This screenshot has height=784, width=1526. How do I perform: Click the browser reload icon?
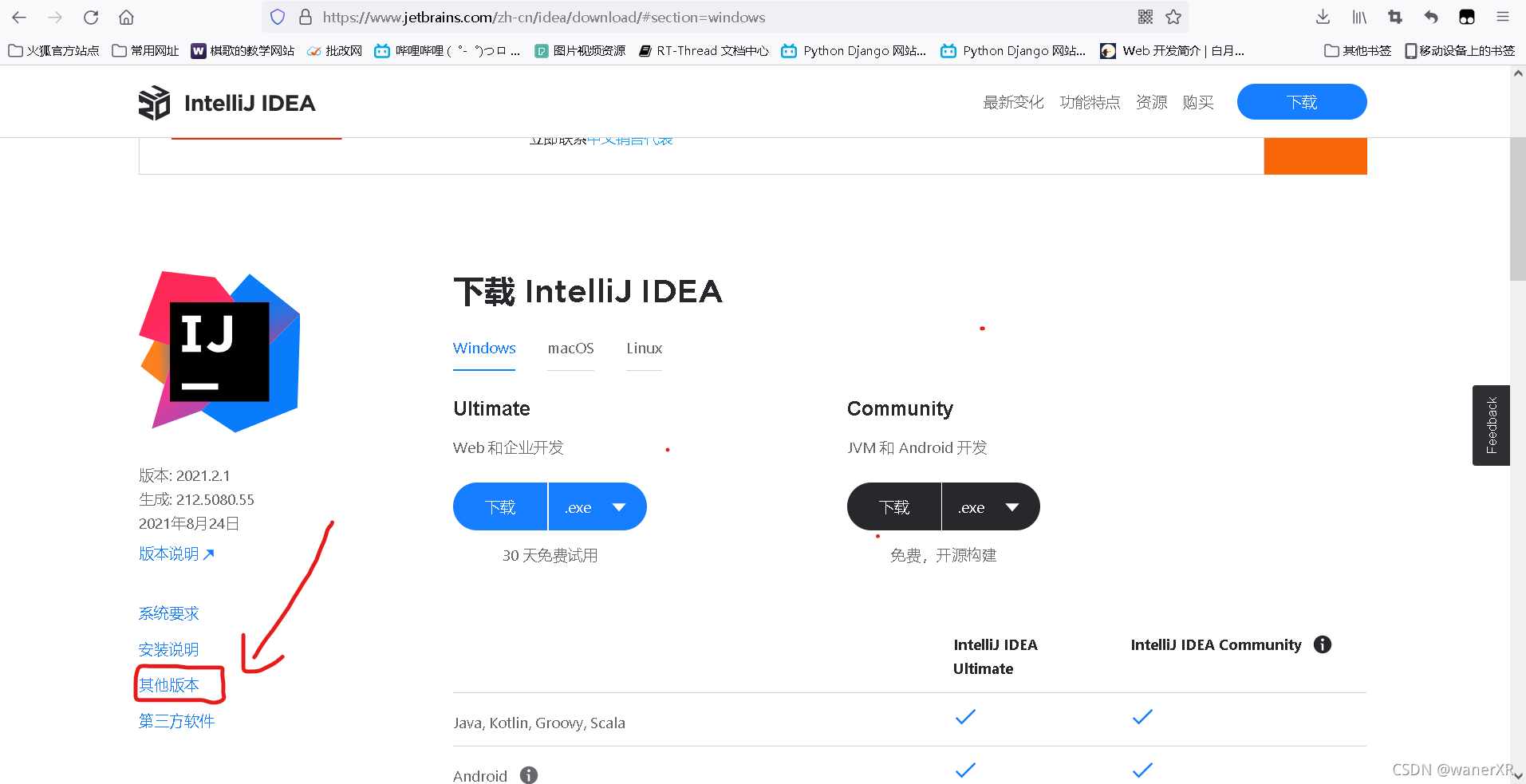coord(91,17)
